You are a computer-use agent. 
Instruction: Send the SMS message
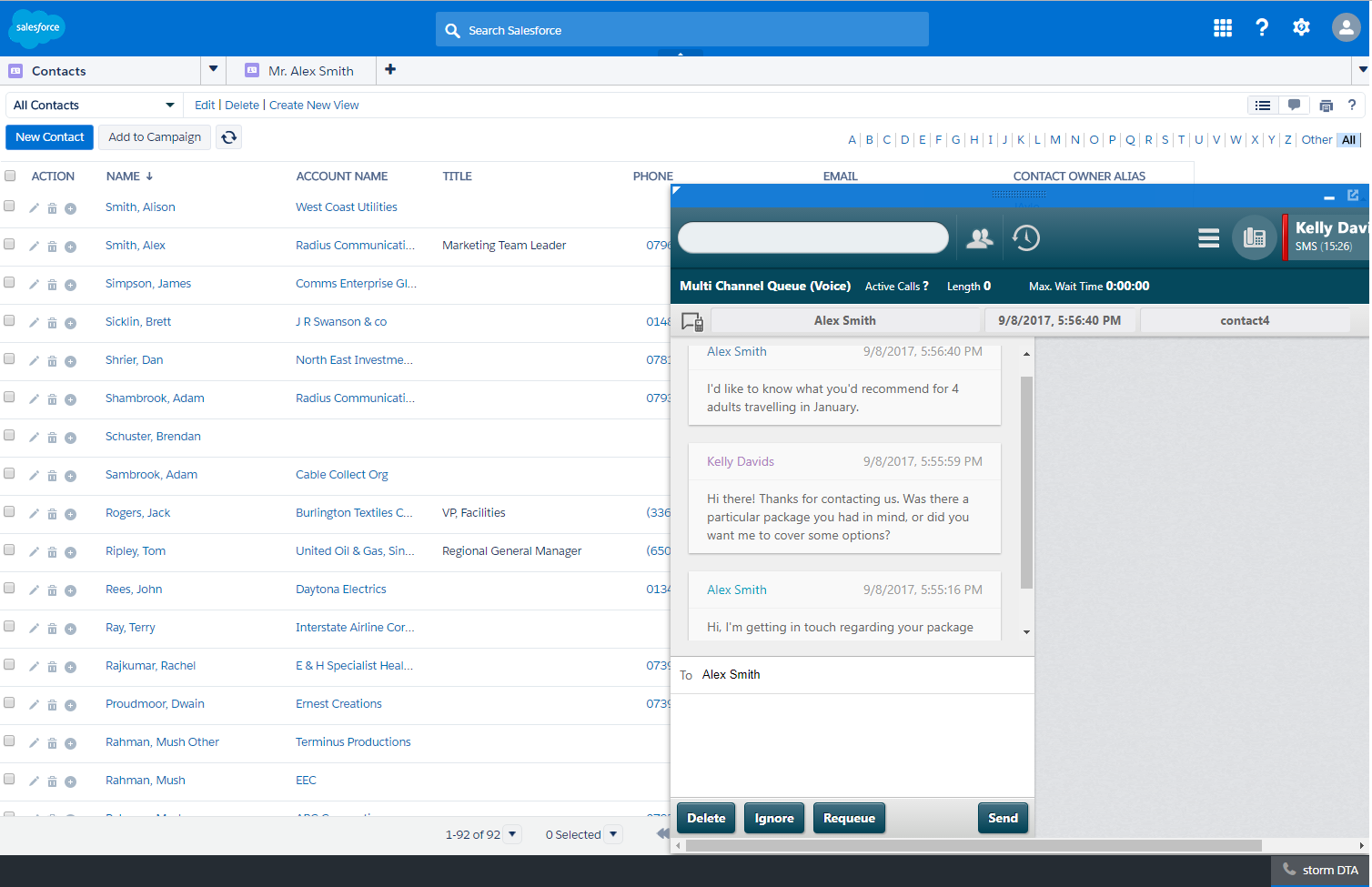pos(1003,818)
